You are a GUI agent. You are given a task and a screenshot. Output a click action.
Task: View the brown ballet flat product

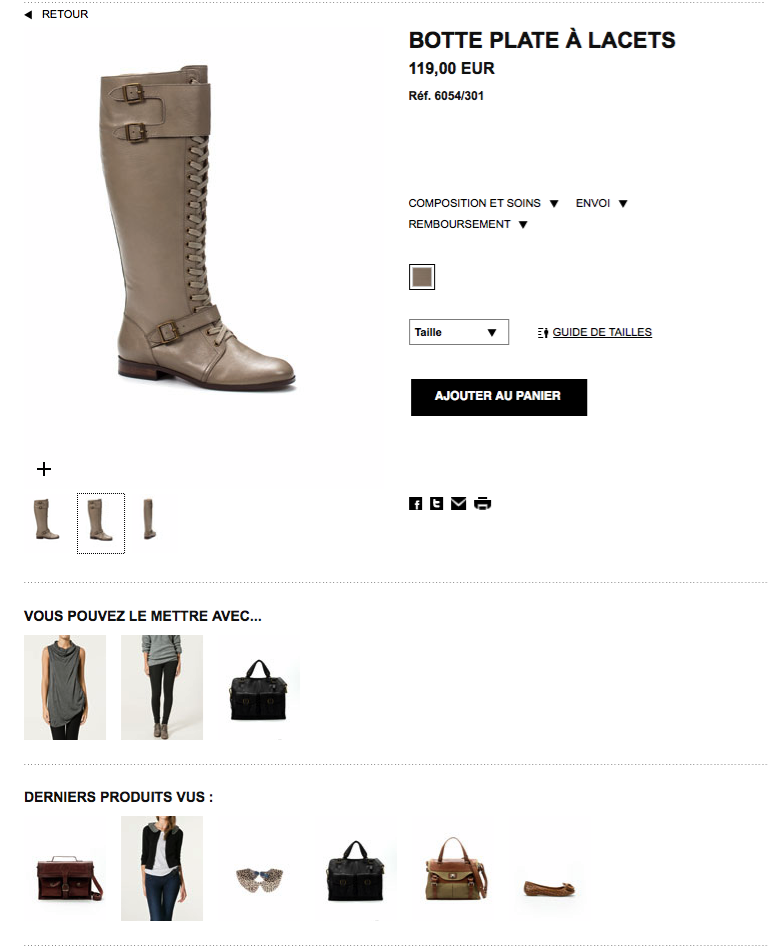tap(549, 888)
